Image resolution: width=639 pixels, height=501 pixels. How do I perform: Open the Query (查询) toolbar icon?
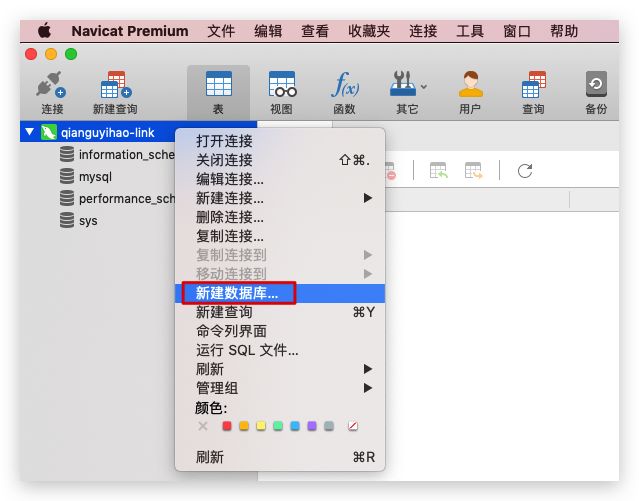pyautogui.click(x=533, y=84)
